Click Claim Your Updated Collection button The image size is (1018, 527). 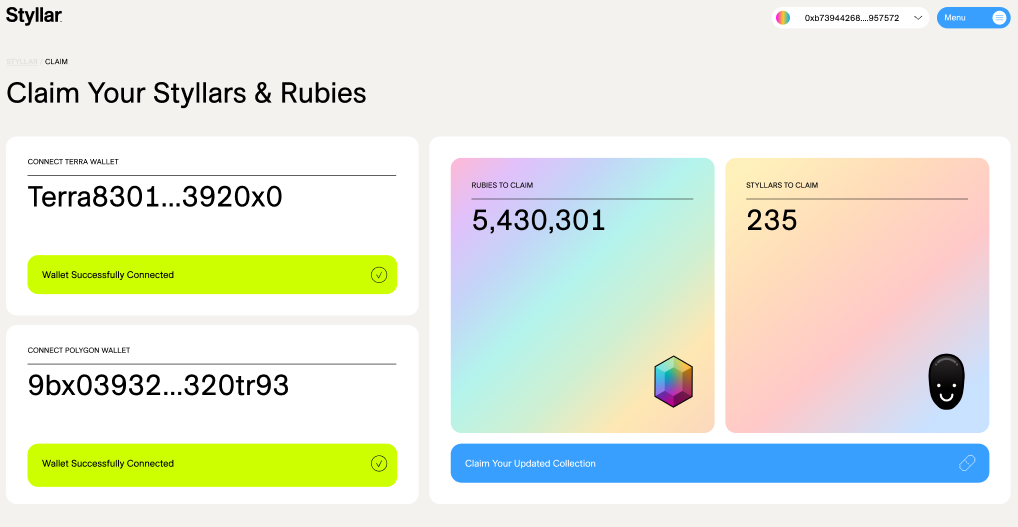coord(720,463)
